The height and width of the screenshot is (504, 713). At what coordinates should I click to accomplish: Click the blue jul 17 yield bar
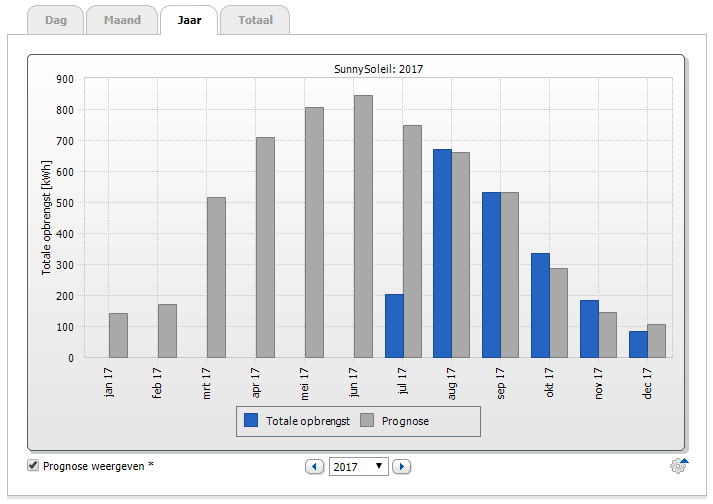pyautogui.click(x=394, y=326)
